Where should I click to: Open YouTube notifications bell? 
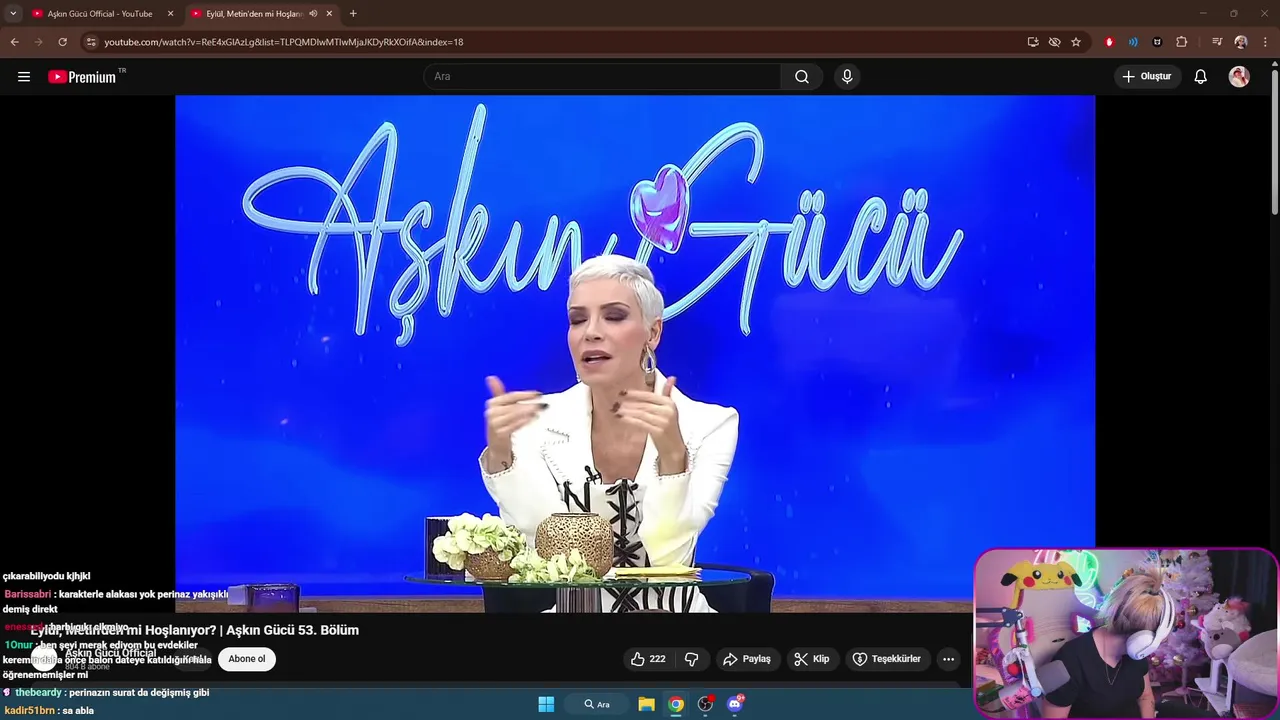tap(1201, 77)
